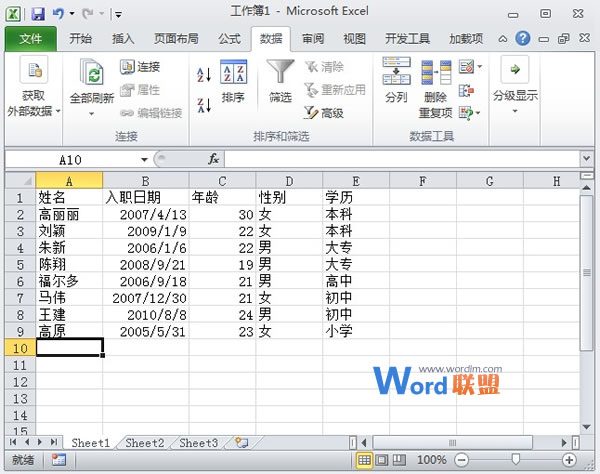Open the Get External Data (获取外部数据) dropdown

coord(33,110)
